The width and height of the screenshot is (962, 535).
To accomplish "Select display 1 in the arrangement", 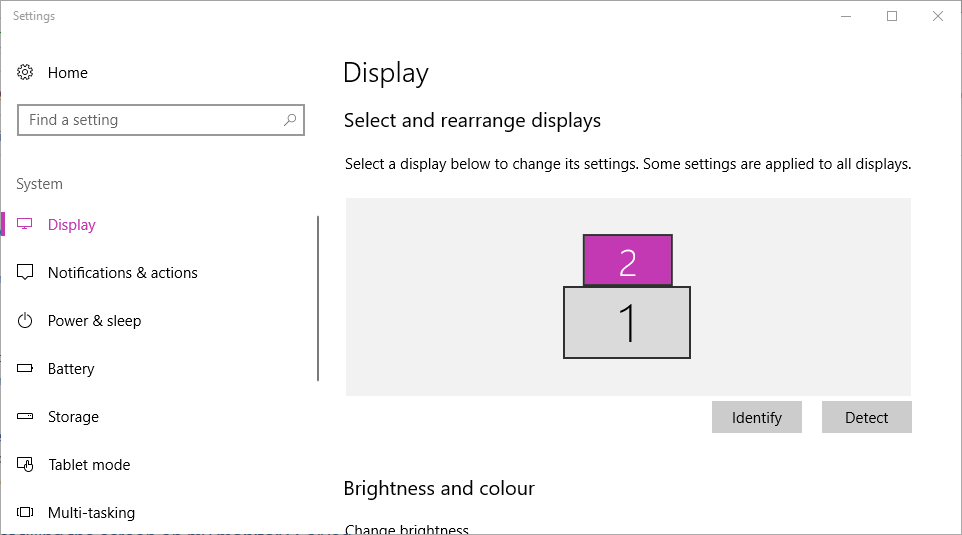I will click(x=627, y=323).
